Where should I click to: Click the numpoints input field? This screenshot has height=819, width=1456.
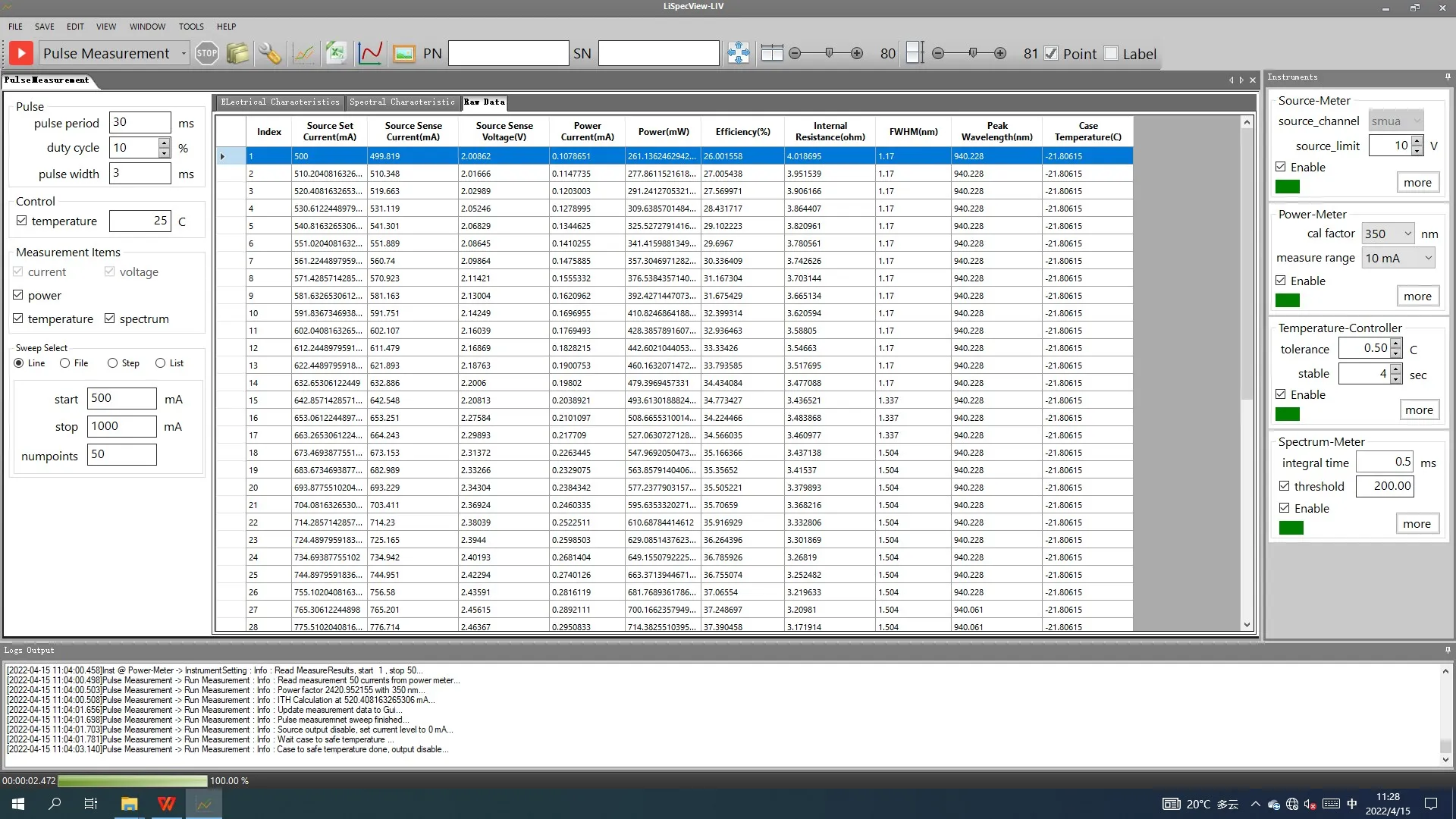click(121, 454)
